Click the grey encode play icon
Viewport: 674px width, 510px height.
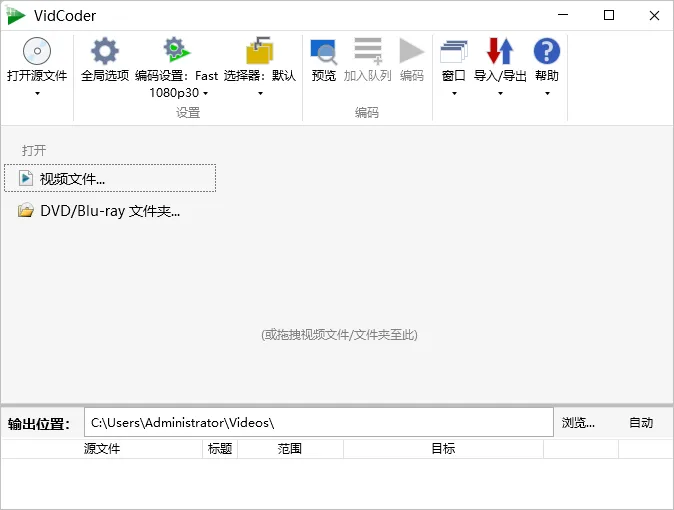click(x=411, y=51)
